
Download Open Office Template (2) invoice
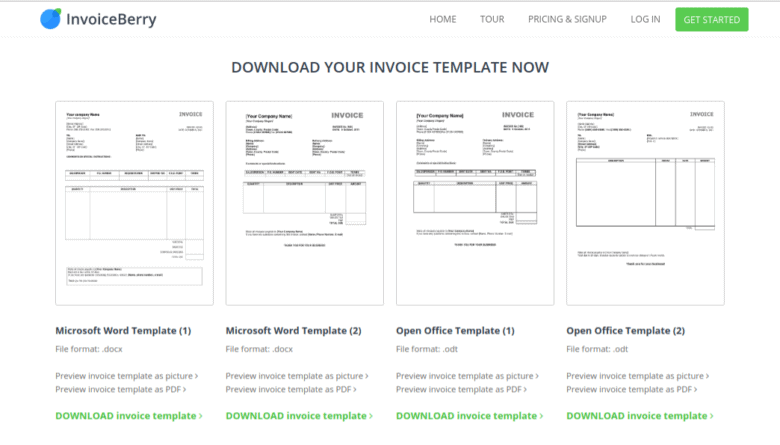click(640, 416)
